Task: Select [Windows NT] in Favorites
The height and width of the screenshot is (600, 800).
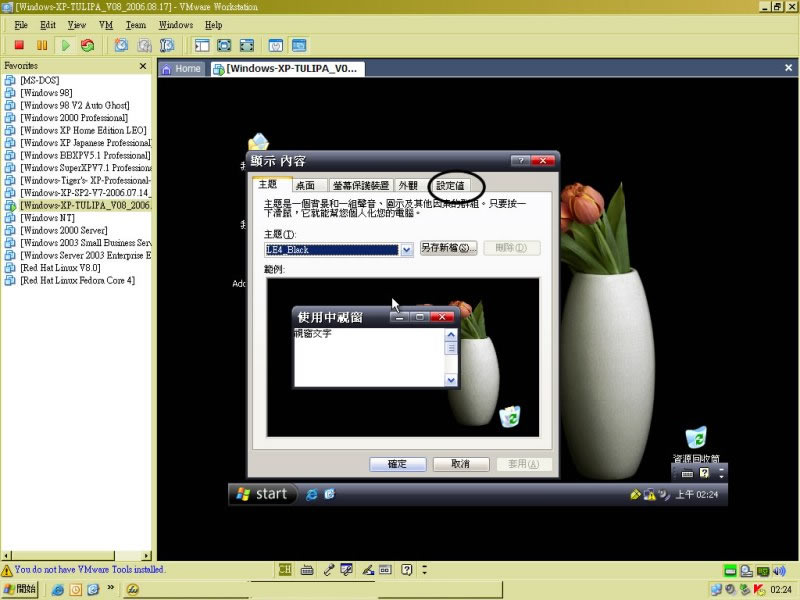Action: 47,218
